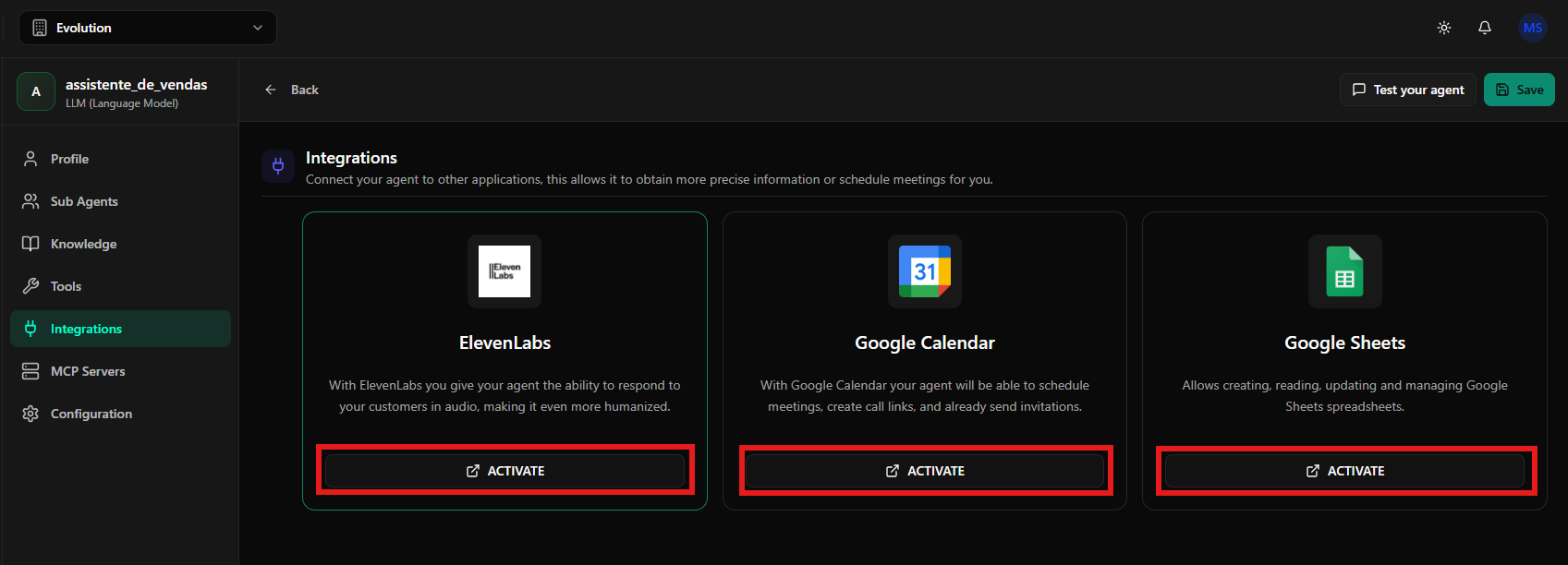Toggle light/dark theme sun icon
The width and height of the screenshot is (1568, 565).
(1444, 28)
